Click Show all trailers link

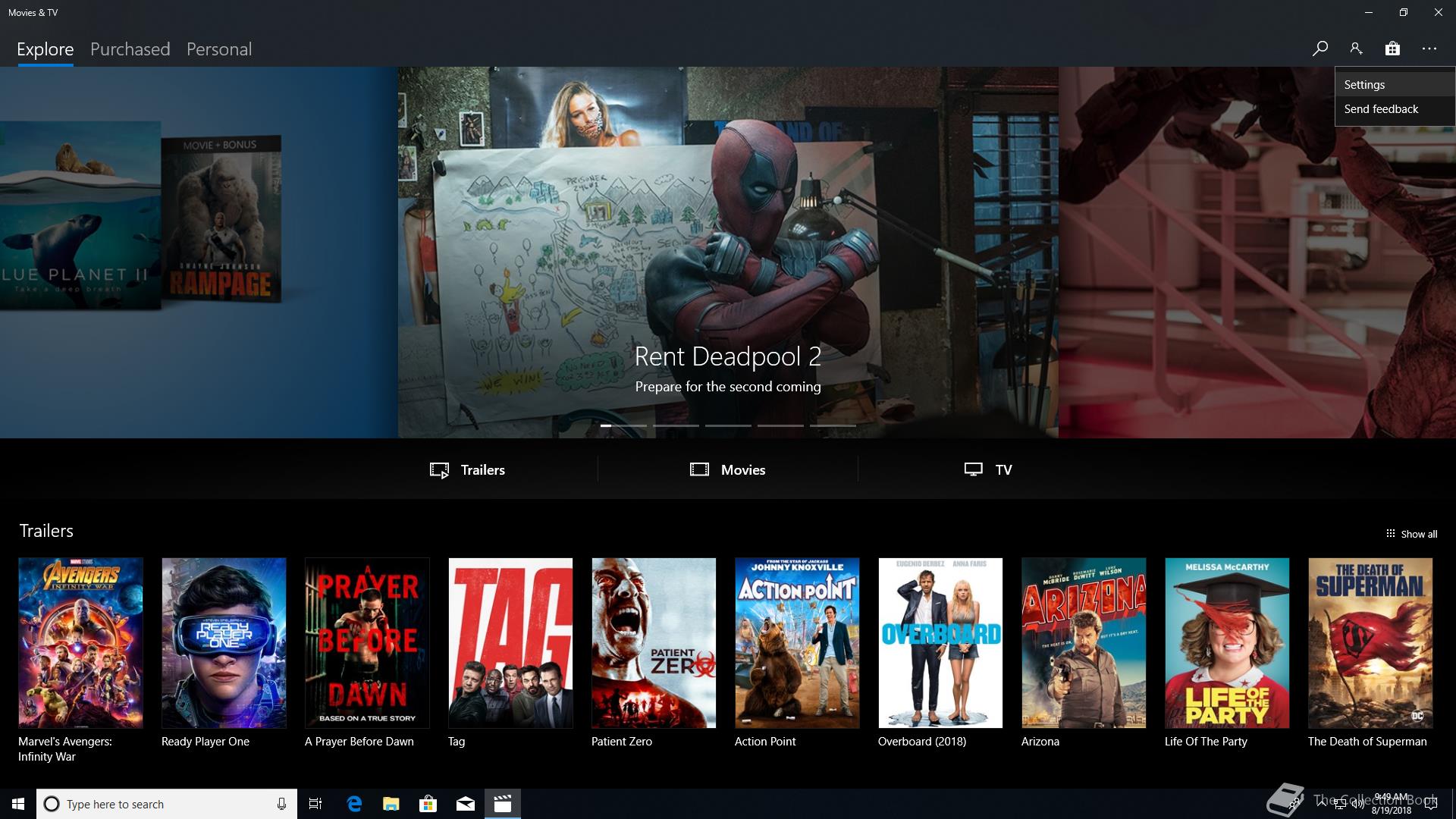(1411, 534)
